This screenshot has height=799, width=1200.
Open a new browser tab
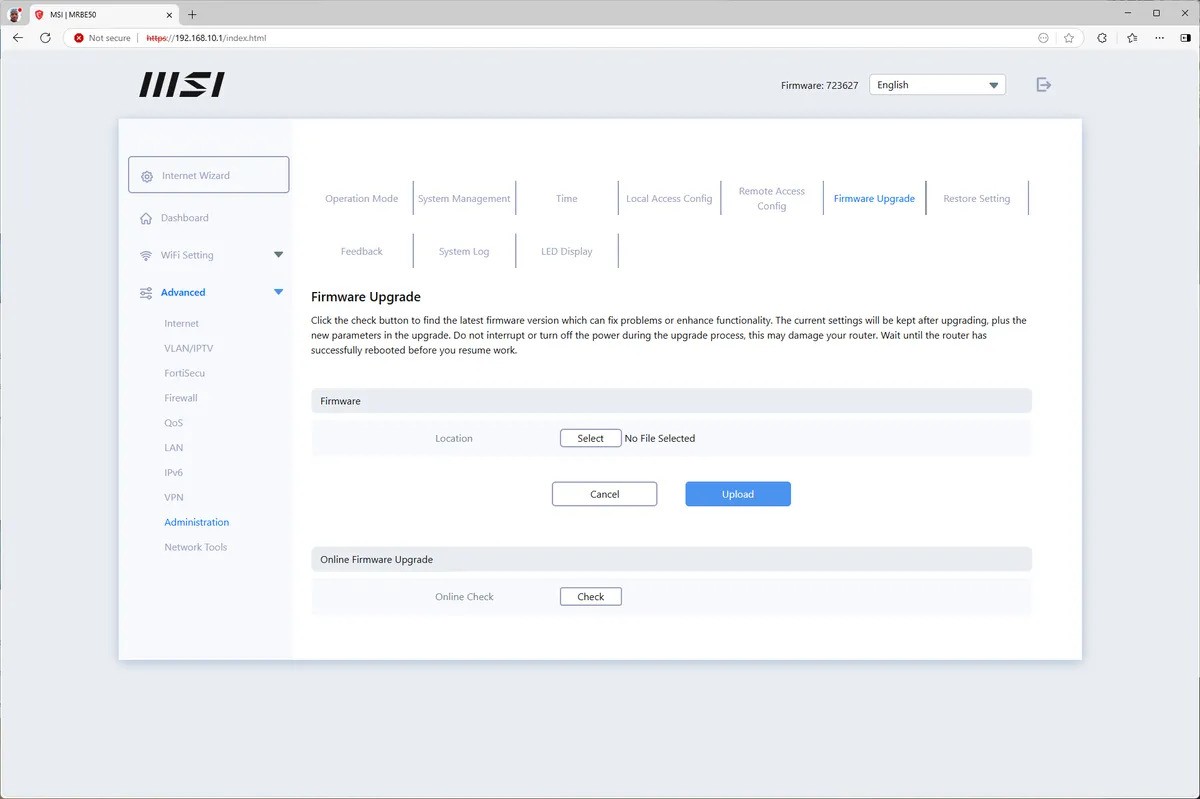point(193,14)
